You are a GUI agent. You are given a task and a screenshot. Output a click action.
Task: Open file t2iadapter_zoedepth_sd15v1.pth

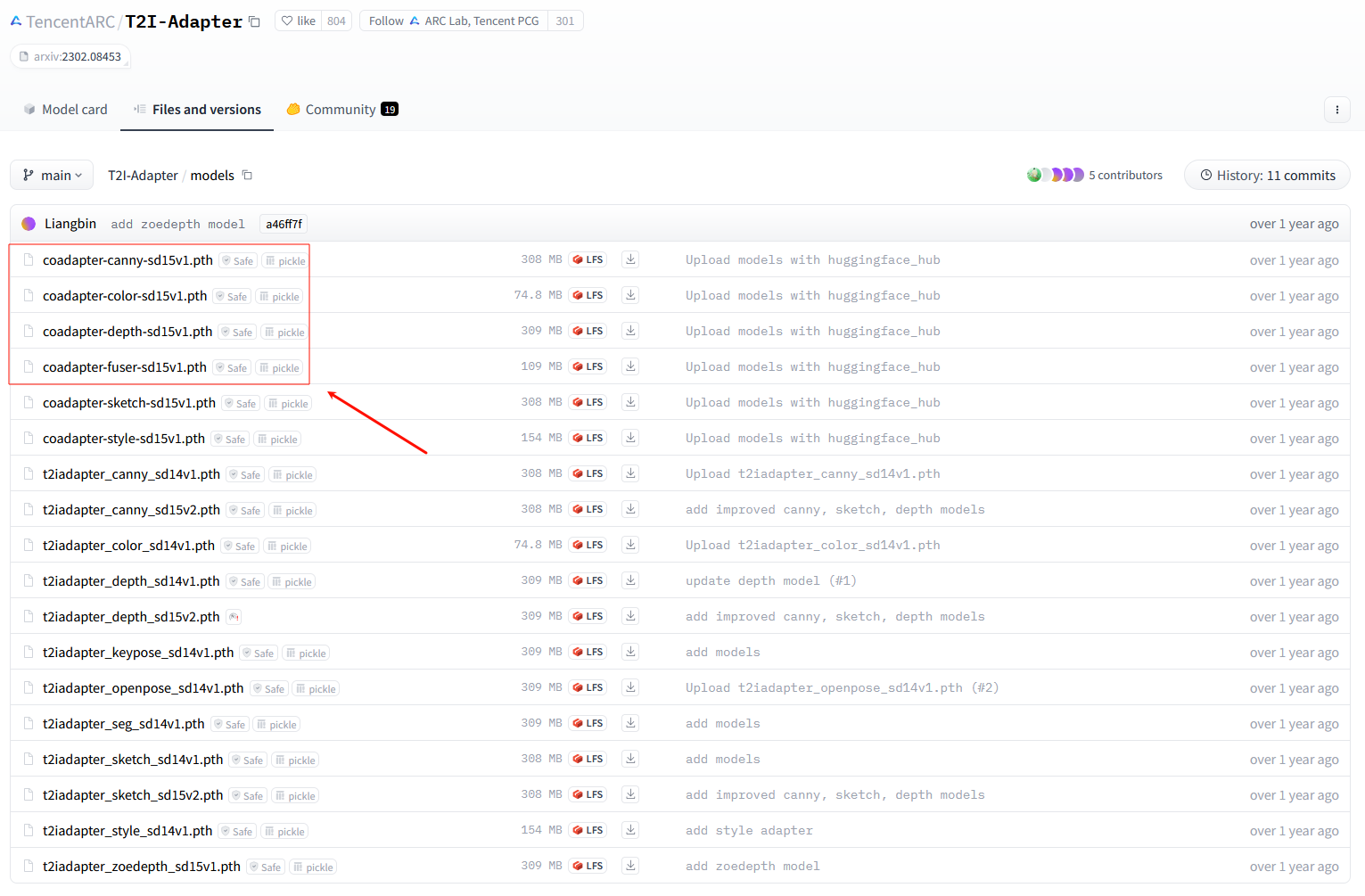(x=142, y=867)
